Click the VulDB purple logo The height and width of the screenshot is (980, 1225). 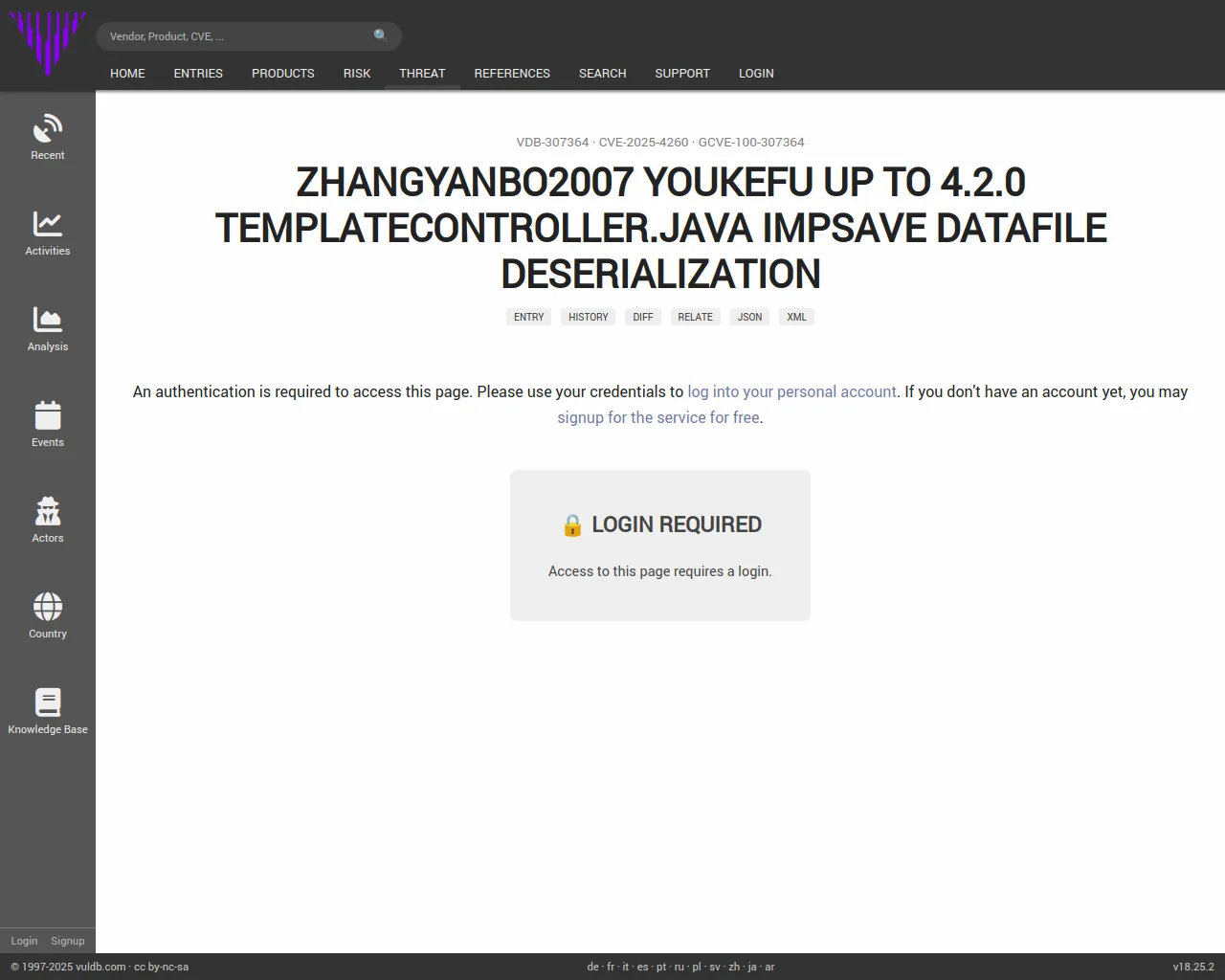click(x=48, y=44)
